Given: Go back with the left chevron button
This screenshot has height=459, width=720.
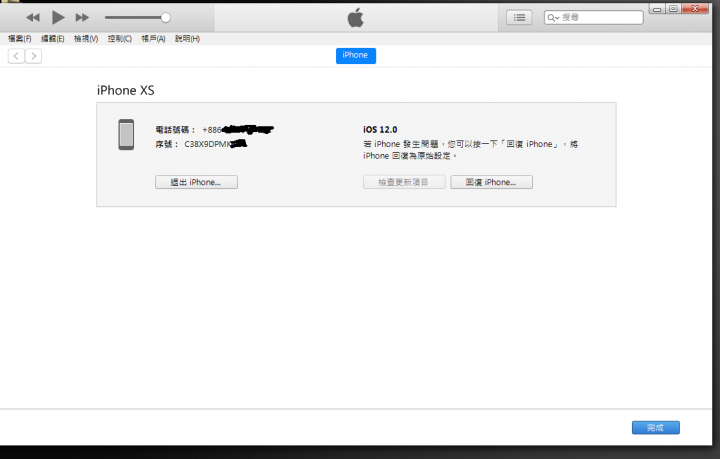Looking at the screenshot, I should click(x=16, y=56).
